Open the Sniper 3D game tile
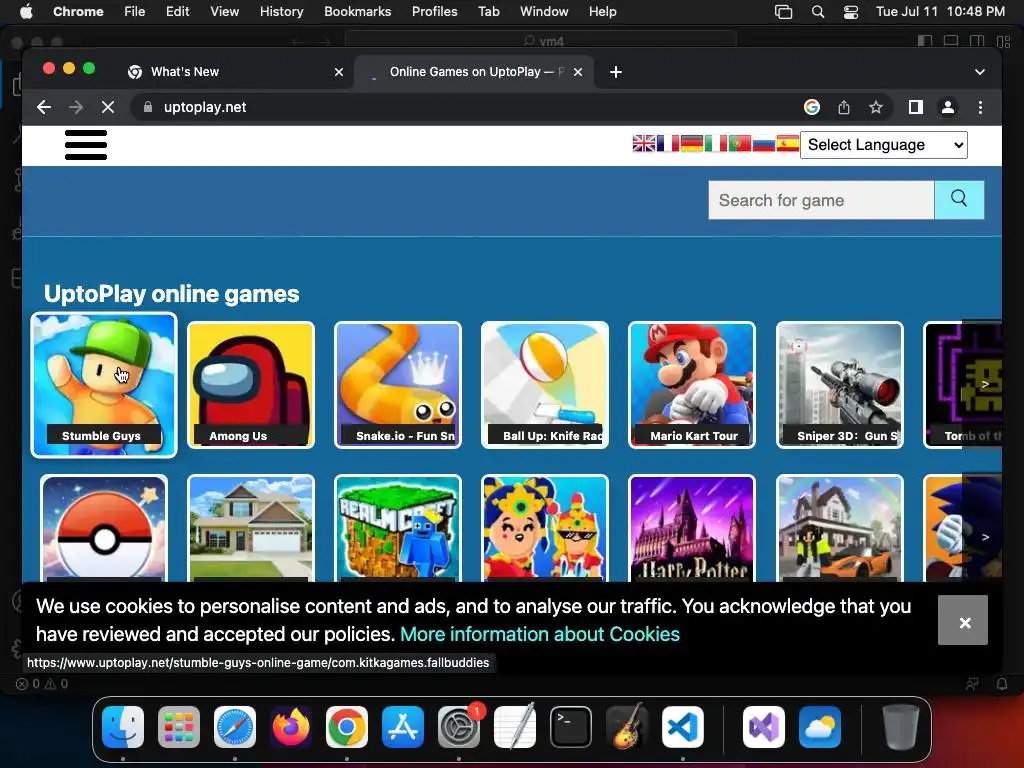Screen dimensions: 1024x768 [839, 385]
